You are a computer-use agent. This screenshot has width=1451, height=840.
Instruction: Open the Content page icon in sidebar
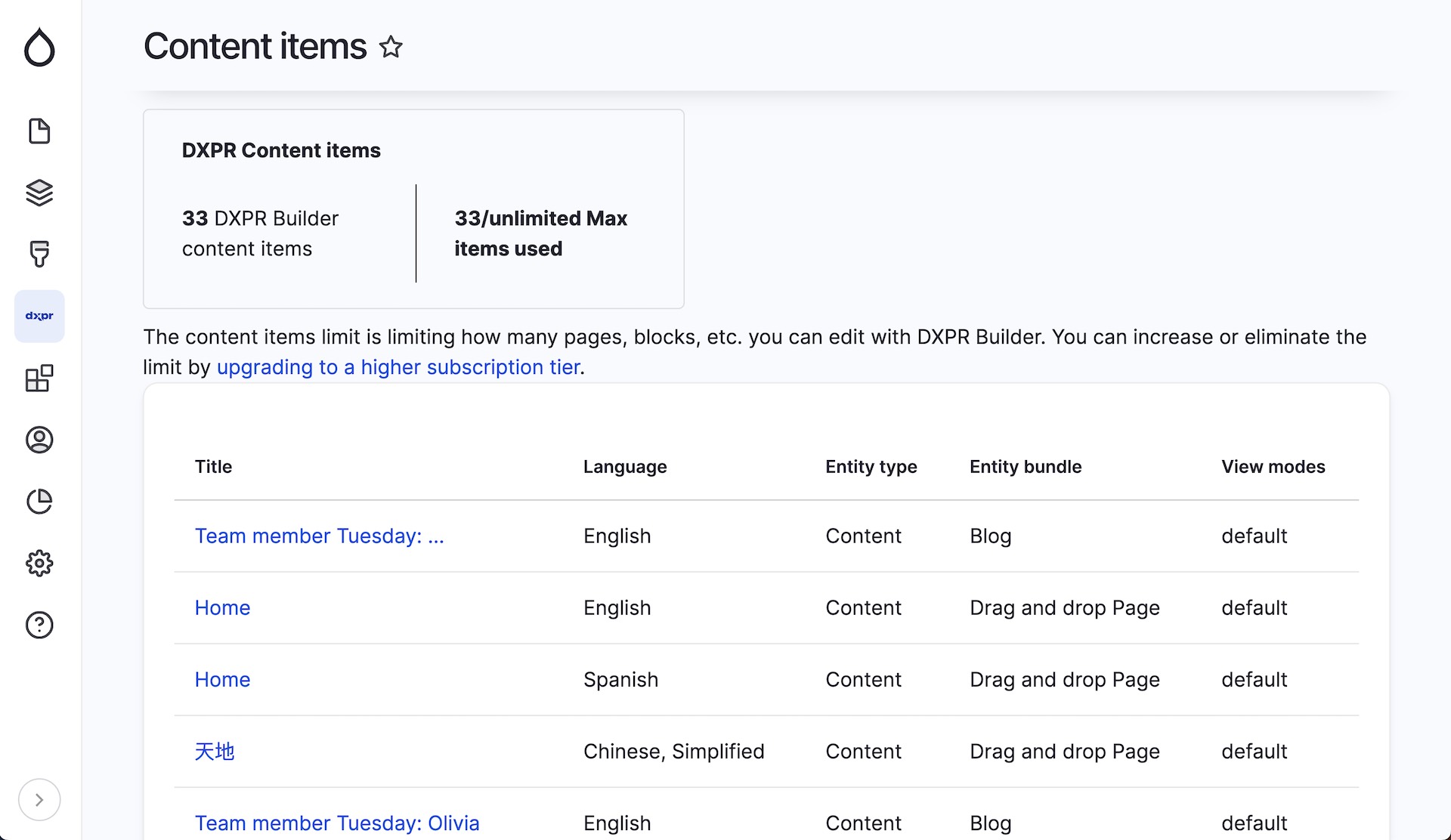[x=39, y=131]
